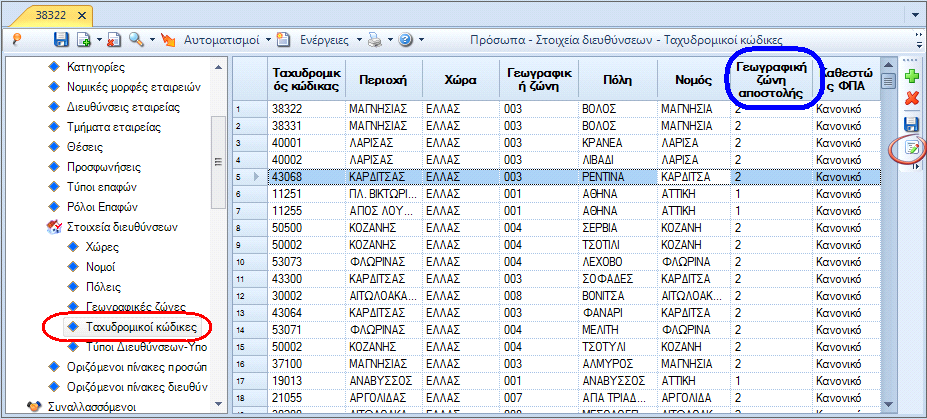Click the Γεωγραφική ζώνη αποστολής column header
This screenshot has height=419, width=927.
point(773,80)
